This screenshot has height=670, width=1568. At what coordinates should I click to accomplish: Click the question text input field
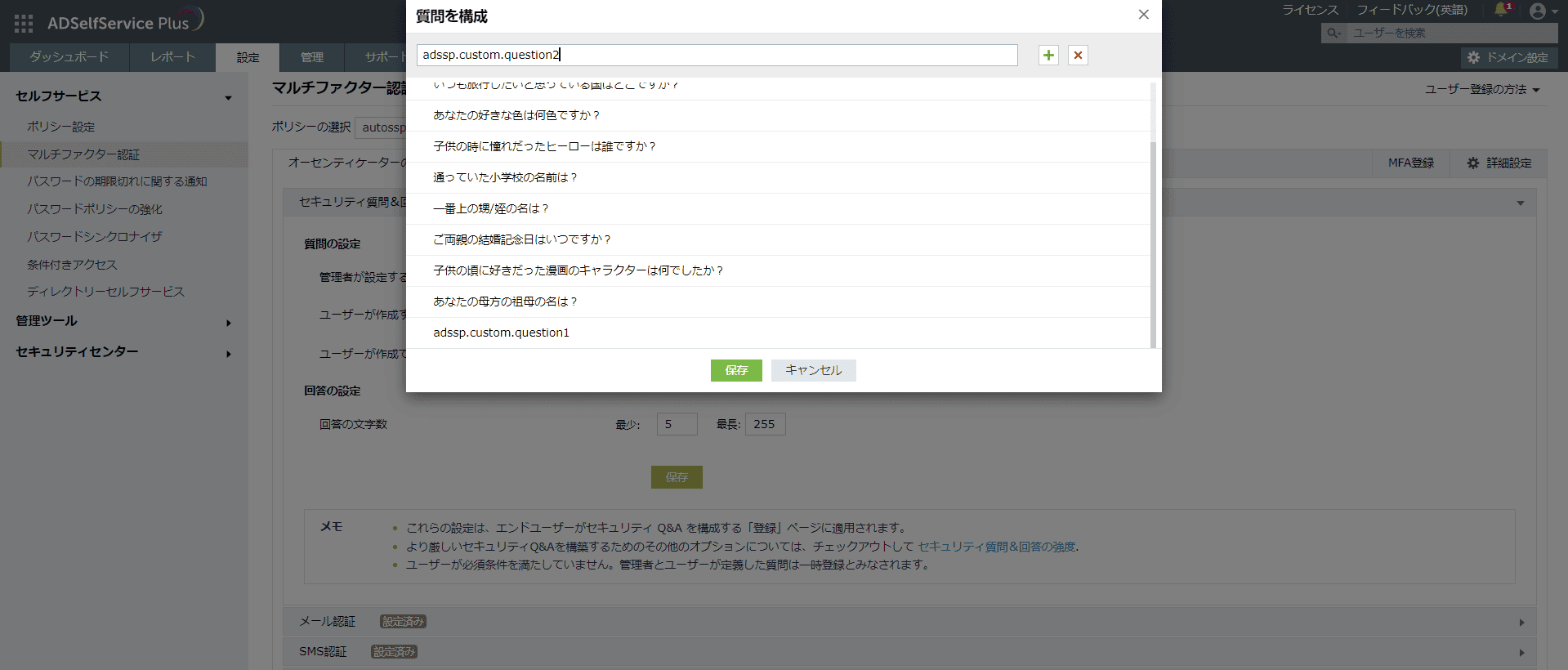717,55
